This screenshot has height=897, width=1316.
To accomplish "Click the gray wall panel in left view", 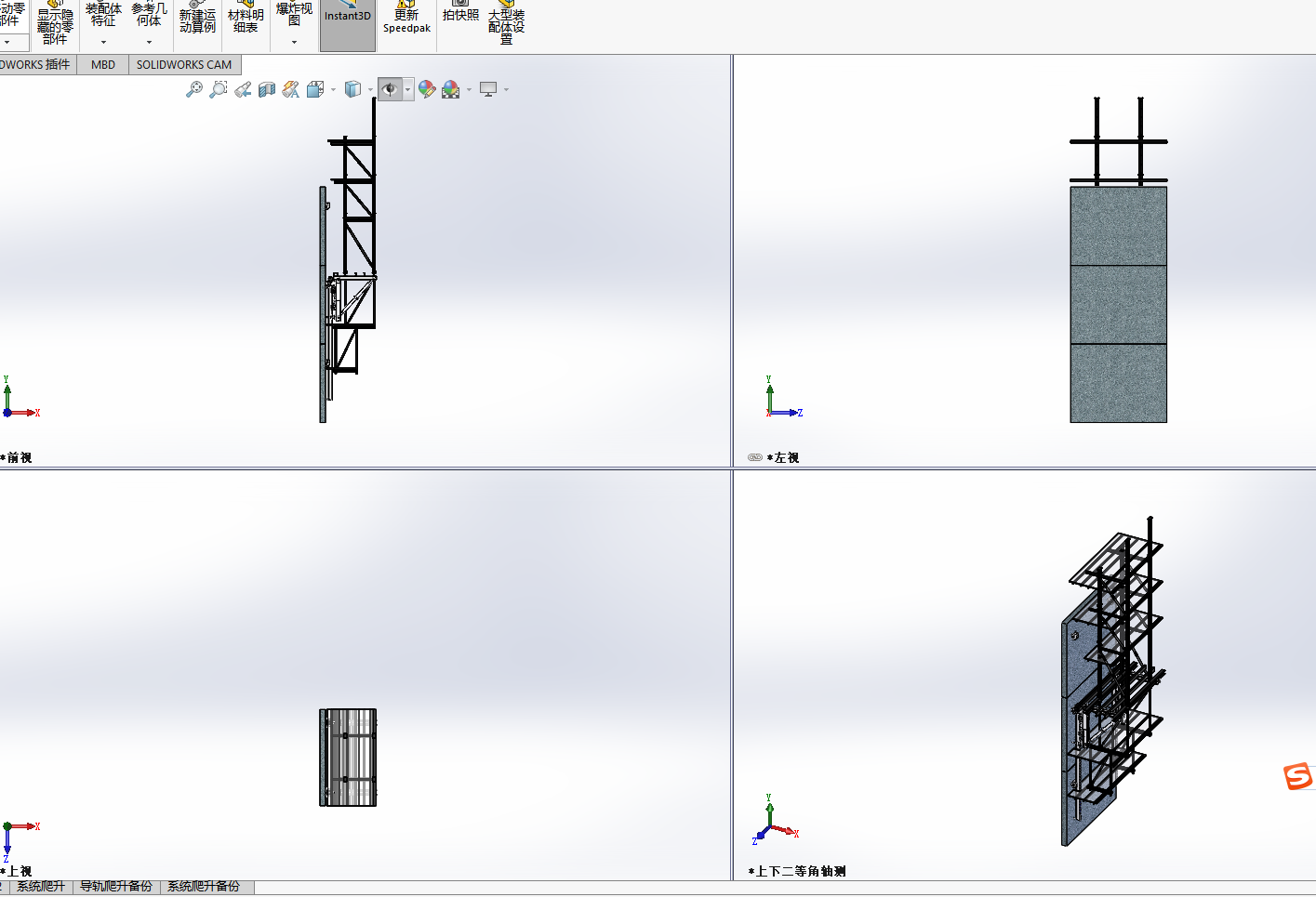I will pos(1118,305).
